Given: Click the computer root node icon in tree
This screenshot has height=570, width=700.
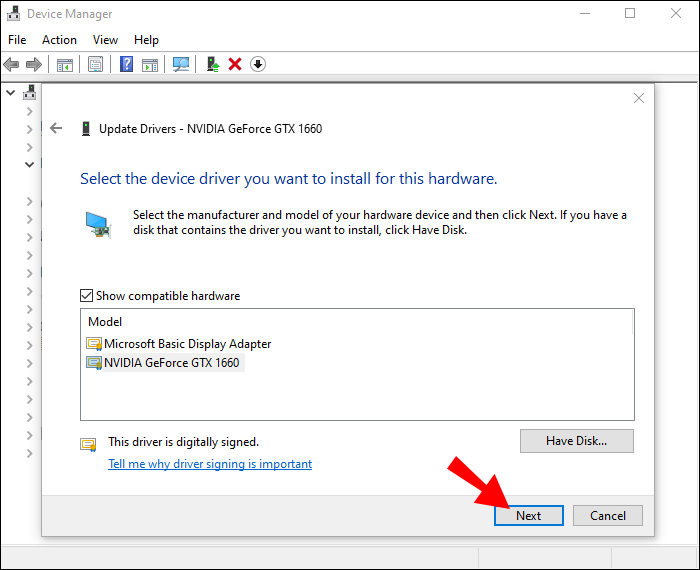Looking at the screenshot, I should pos(30,92).
